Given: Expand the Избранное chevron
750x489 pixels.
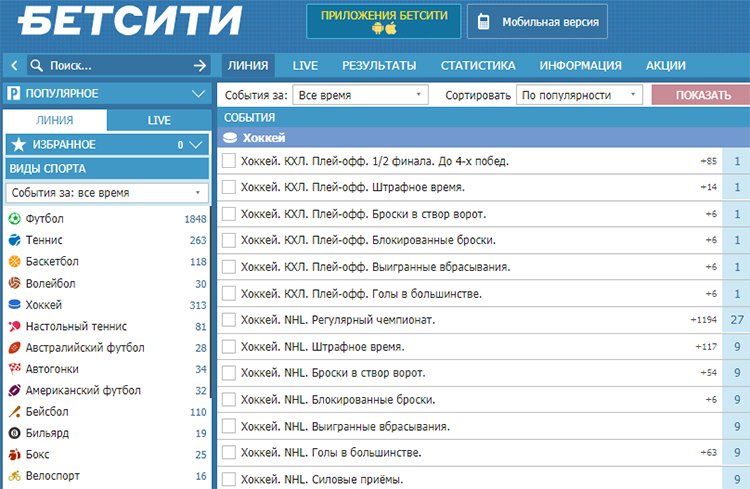Looking at the screenshot, I should [196, 144].
